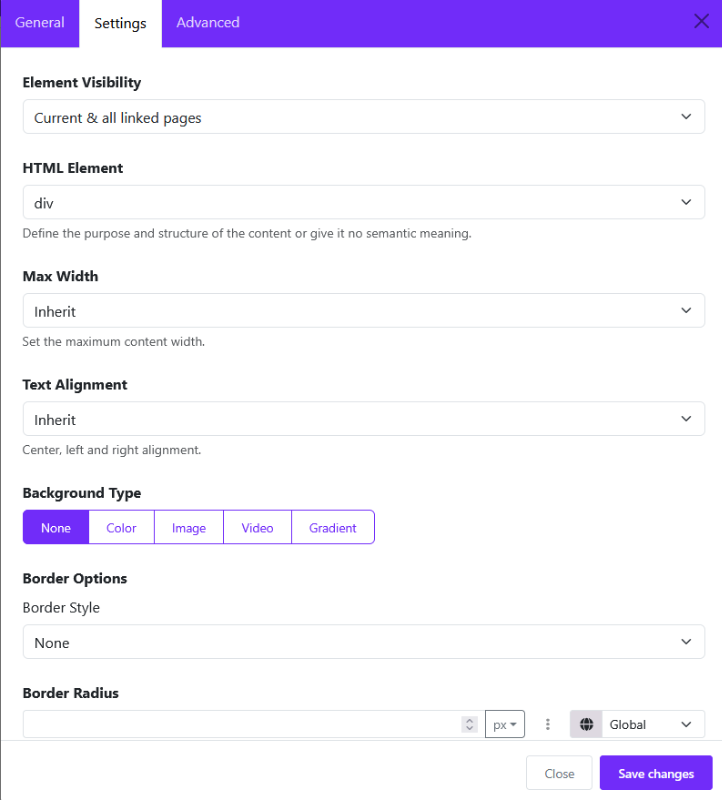Expand the Text Alignment dropdown
The width and height of the screenshot is (722, 800).
363,420
